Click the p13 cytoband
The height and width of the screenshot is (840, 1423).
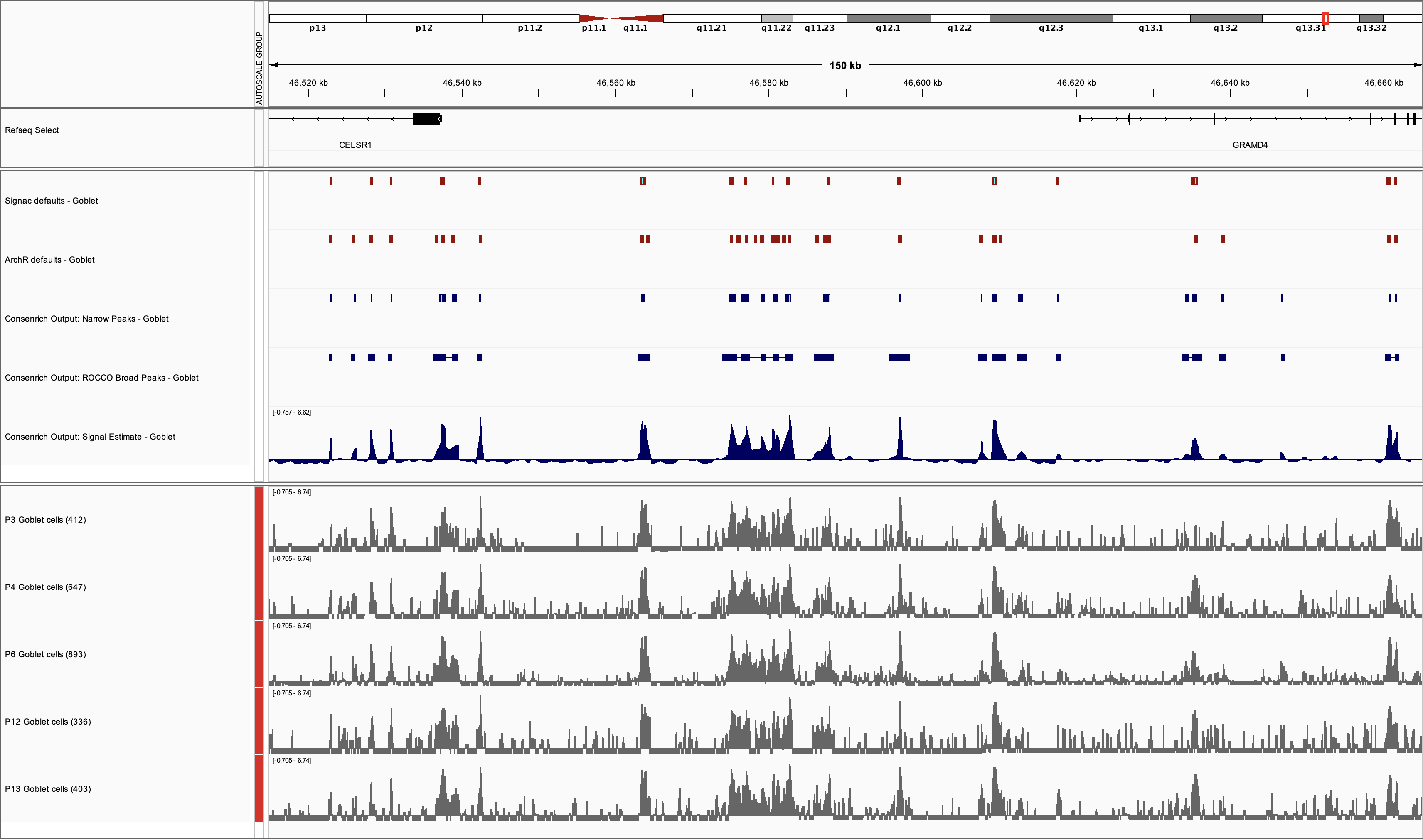pos(318,18)
